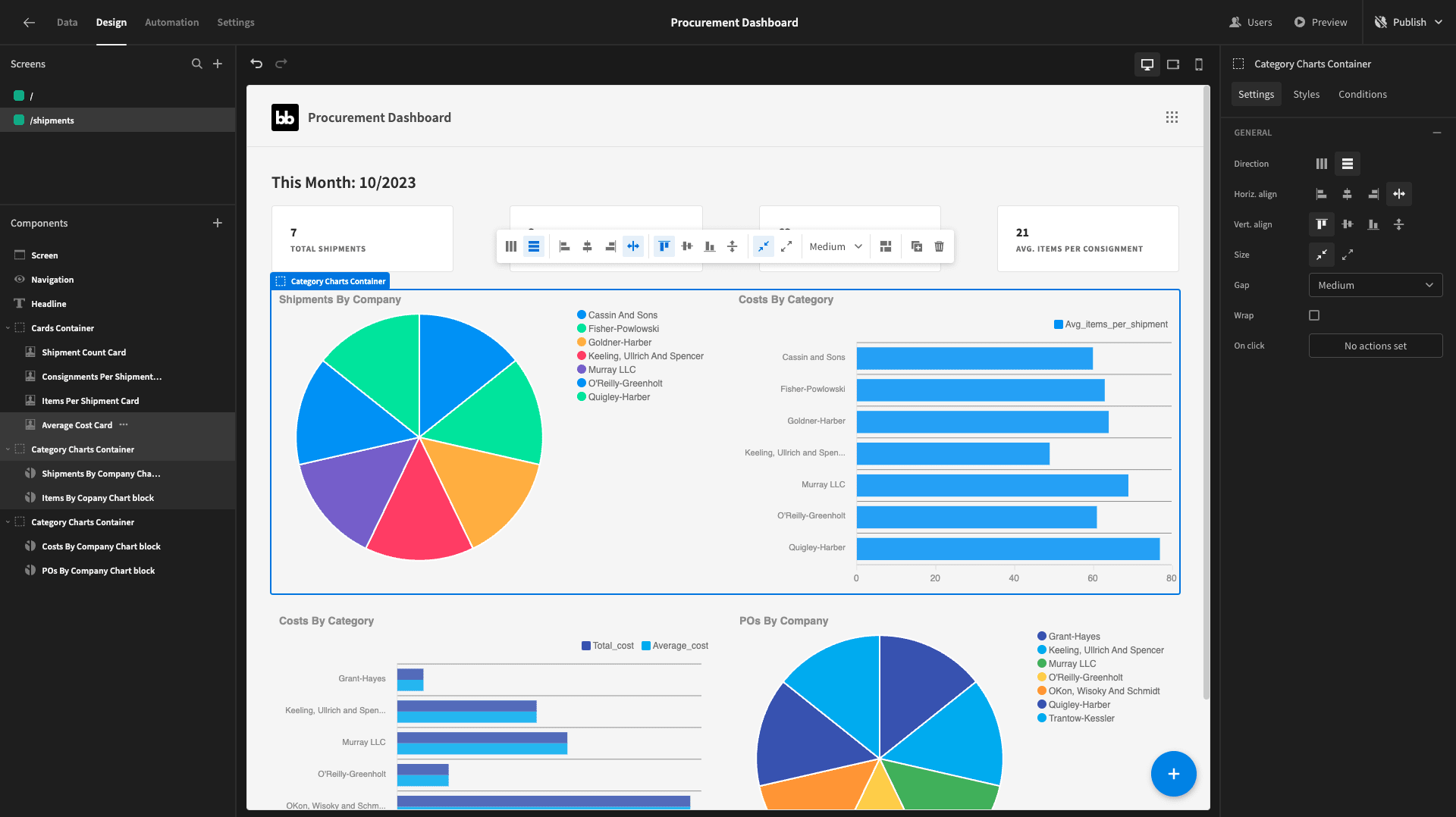Open the Publish dropdown

pos(1409,23)
